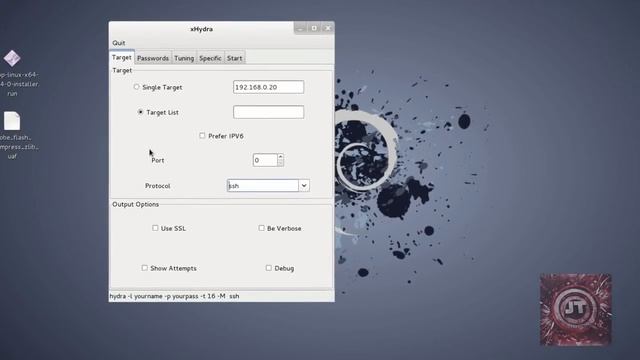Open the Specific tab
Image resolution: width=640 pixels, height=360 pixels.
210,58
